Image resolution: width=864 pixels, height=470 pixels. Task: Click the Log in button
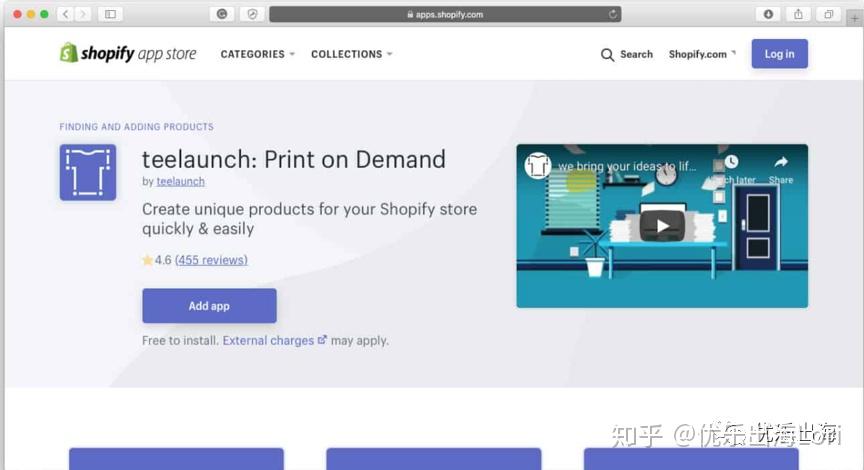click(x=779, y=54)
